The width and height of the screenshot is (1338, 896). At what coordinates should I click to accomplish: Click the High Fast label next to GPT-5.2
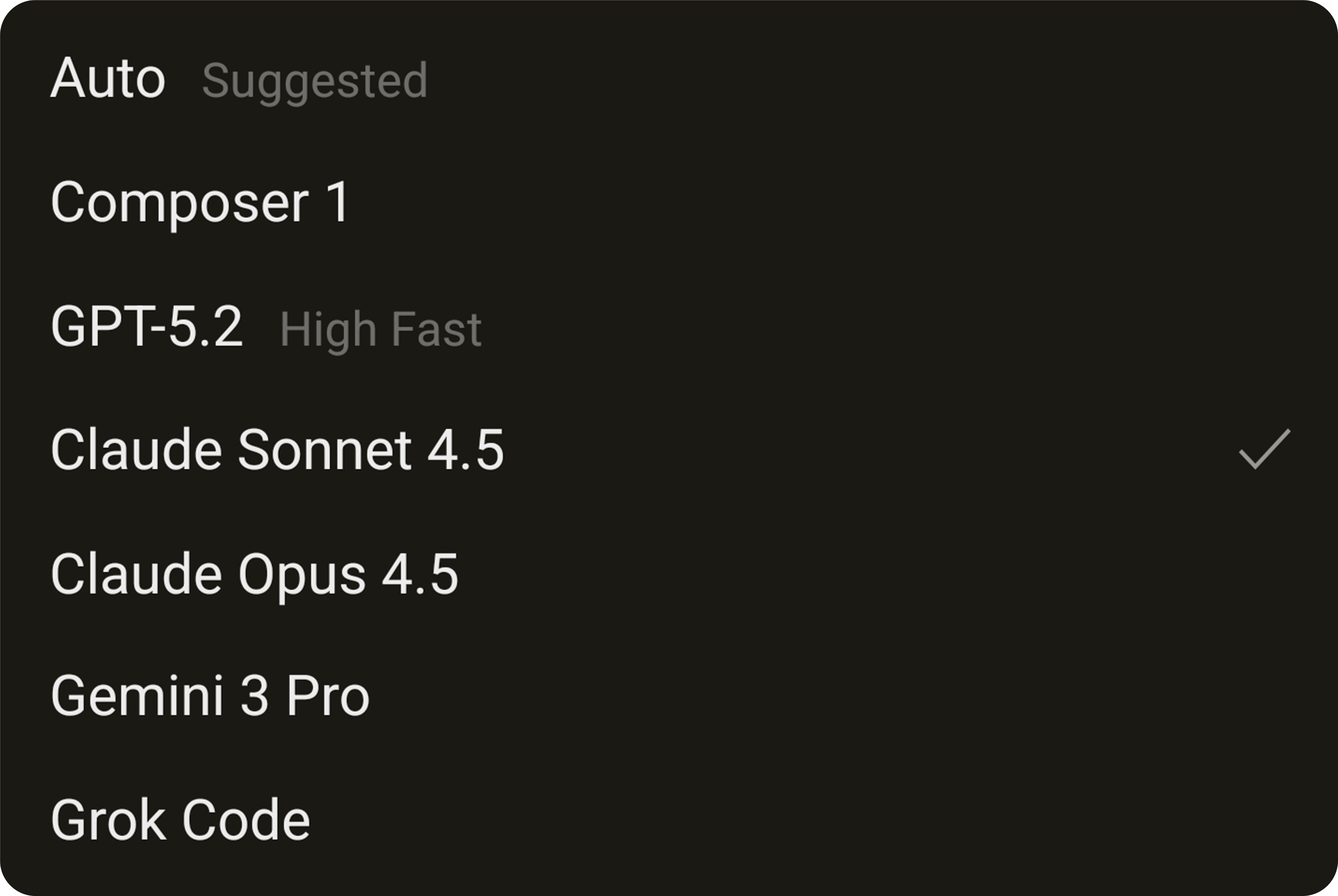pyautogui.click(x=381, y=329)
